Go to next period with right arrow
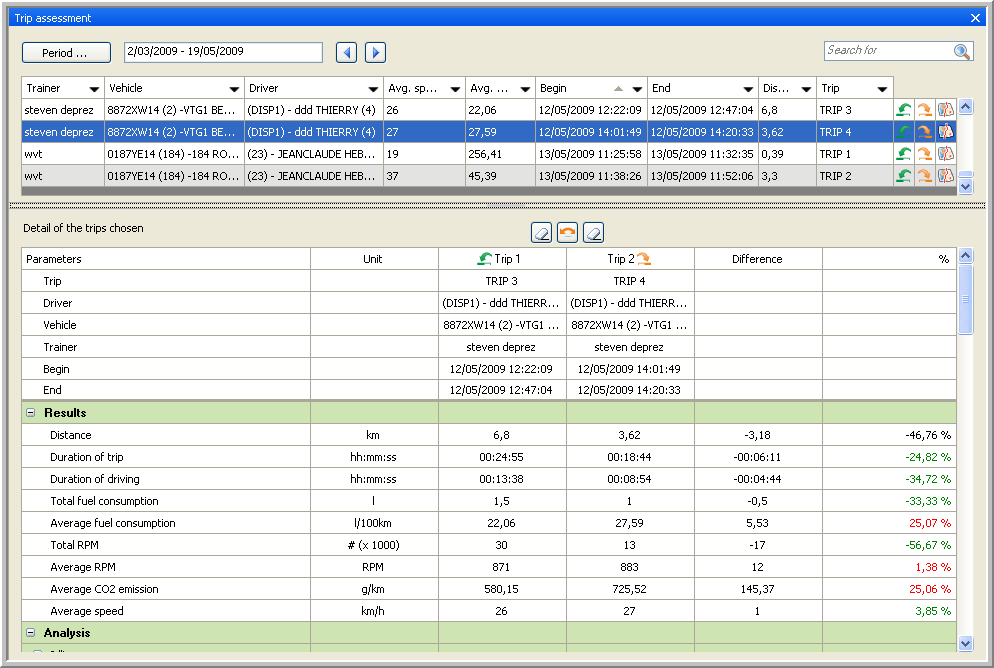This screenshot has width=994, height=668. point(375,53)
